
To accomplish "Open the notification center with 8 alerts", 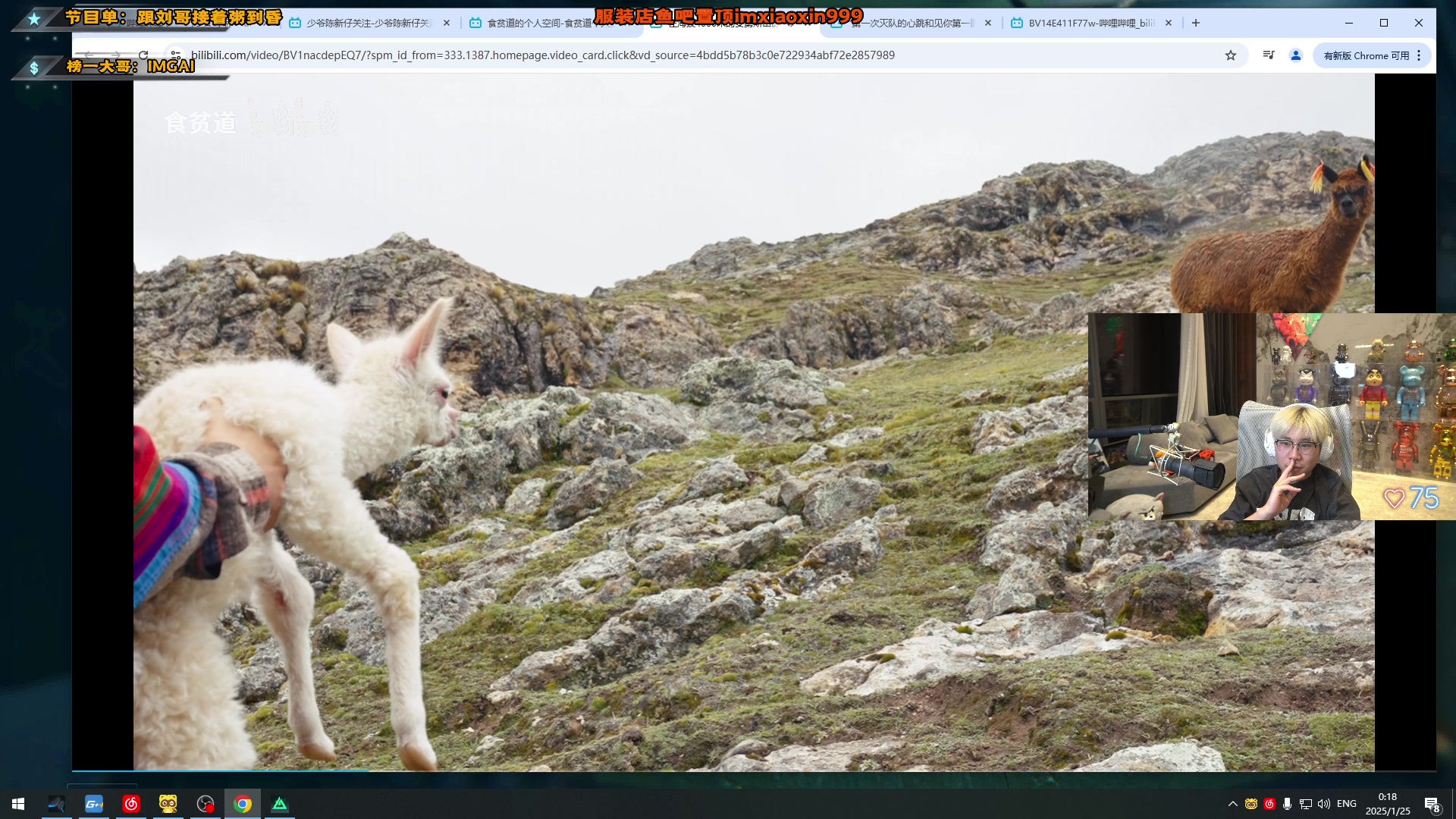I will [x=1432, y=804].
